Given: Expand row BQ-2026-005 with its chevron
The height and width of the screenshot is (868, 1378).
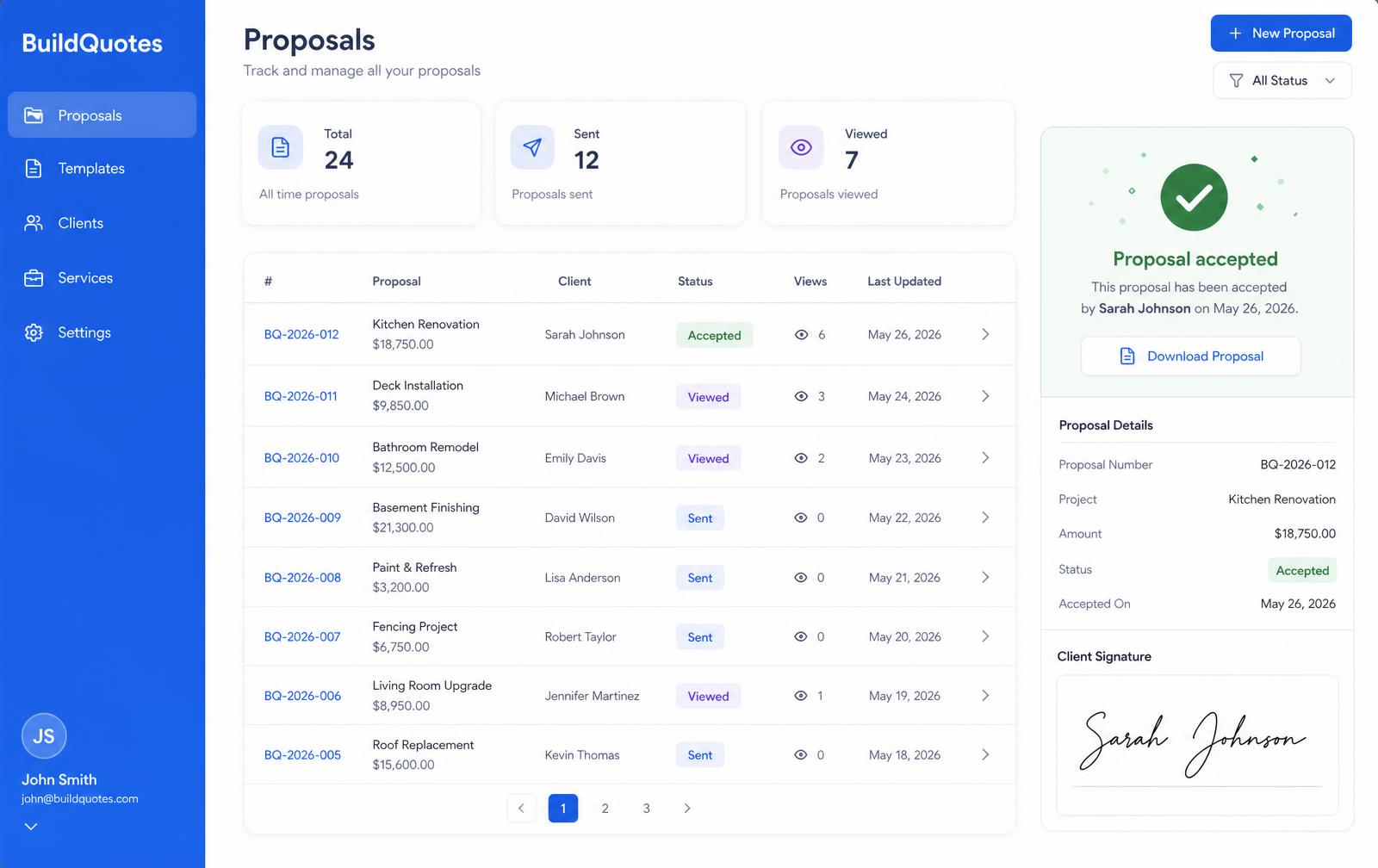Looking at the screenshot, I should (x=985, y=754).
